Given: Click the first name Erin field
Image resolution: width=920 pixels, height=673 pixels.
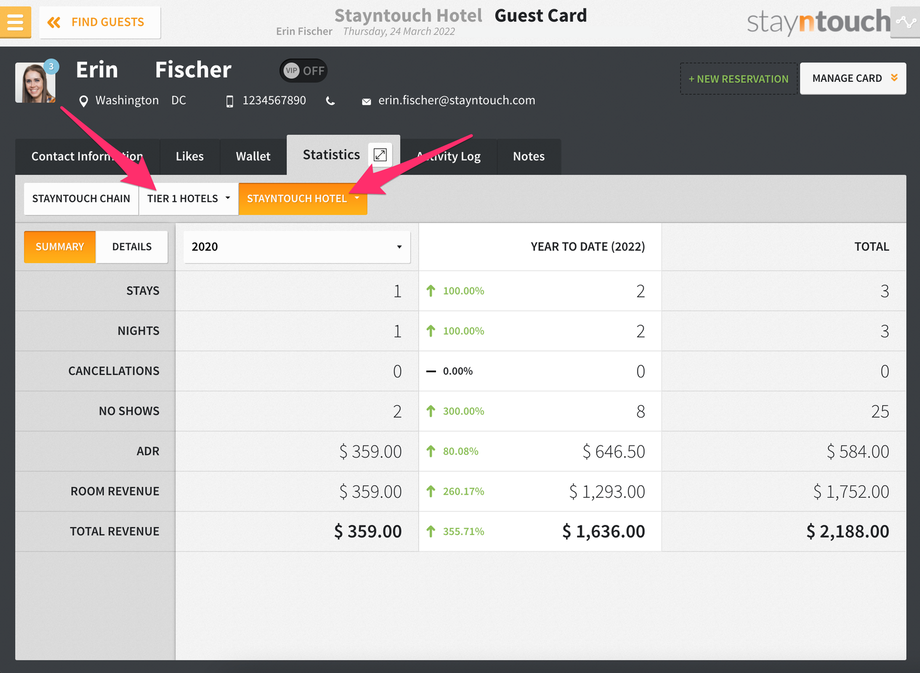Looking at the screenshot, I should (x=97, y=70).
